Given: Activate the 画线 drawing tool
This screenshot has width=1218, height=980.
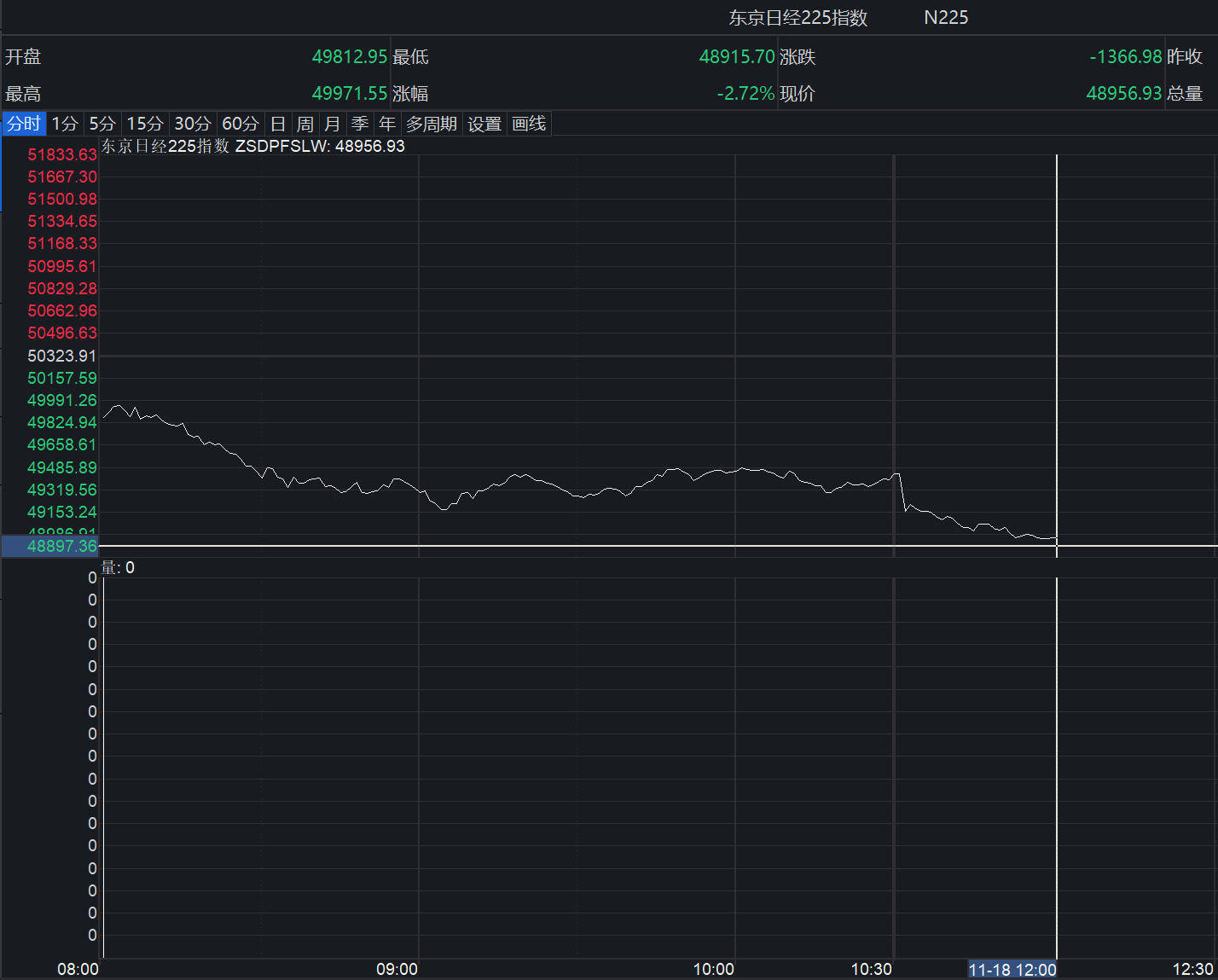Looking at the screenshot, I should 529,124.
